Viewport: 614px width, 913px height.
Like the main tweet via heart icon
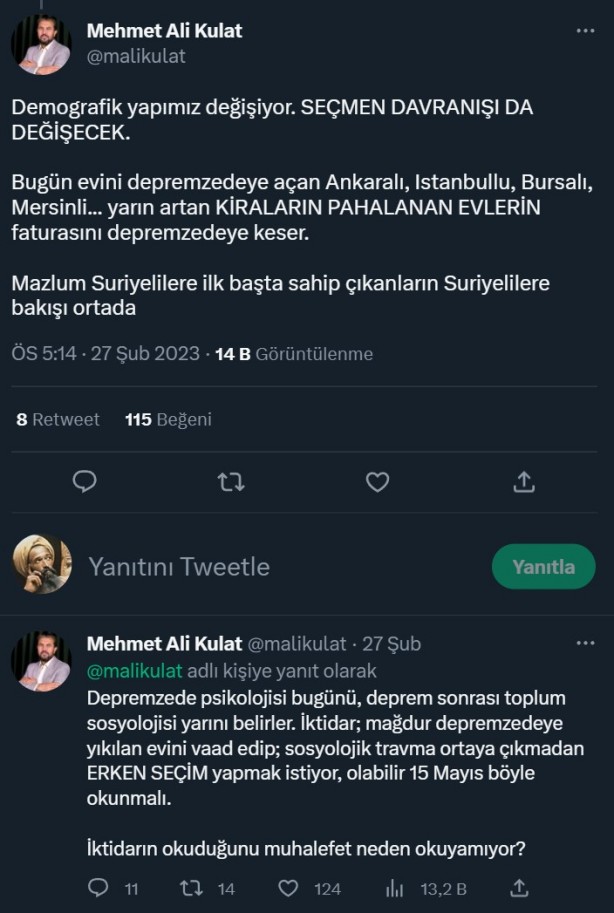(x=377, y=482)
